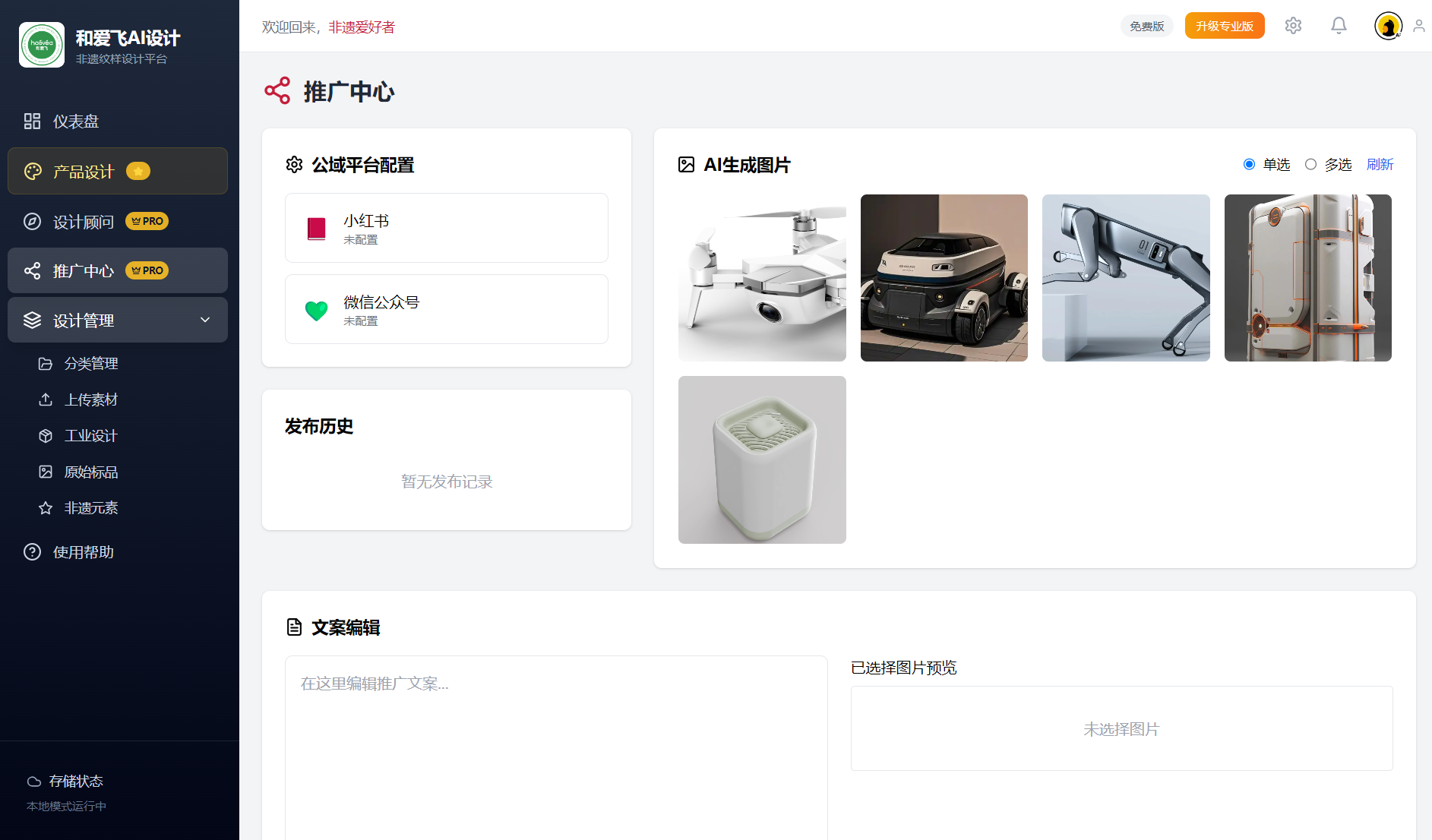The width and height of the screenshot is (1432, 840).
Task: Click the user avatar picture
Action: pyautogui.click(x=1388, y=26)
